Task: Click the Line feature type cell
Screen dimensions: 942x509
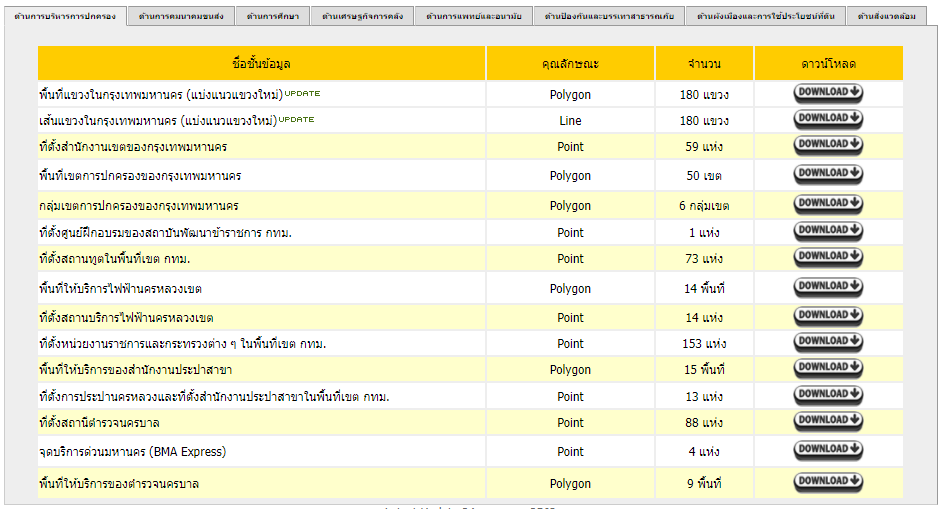Action: coord(570,121)
